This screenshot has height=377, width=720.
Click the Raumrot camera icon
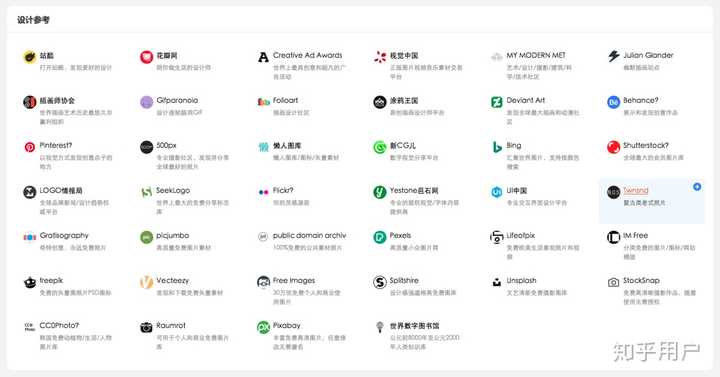pos(146,327)
